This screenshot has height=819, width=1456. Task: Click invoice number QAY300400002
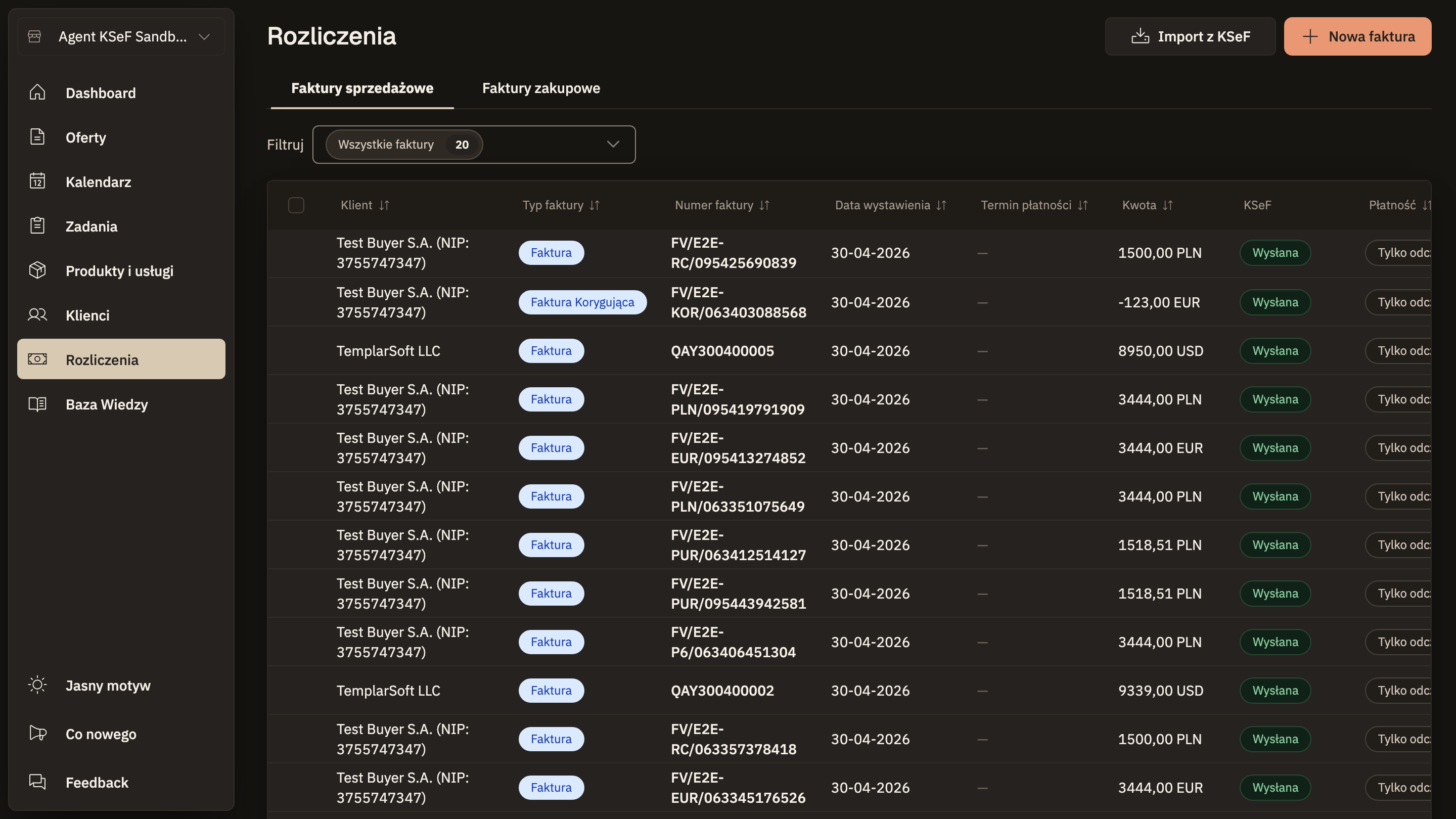[x=722, y=690]
